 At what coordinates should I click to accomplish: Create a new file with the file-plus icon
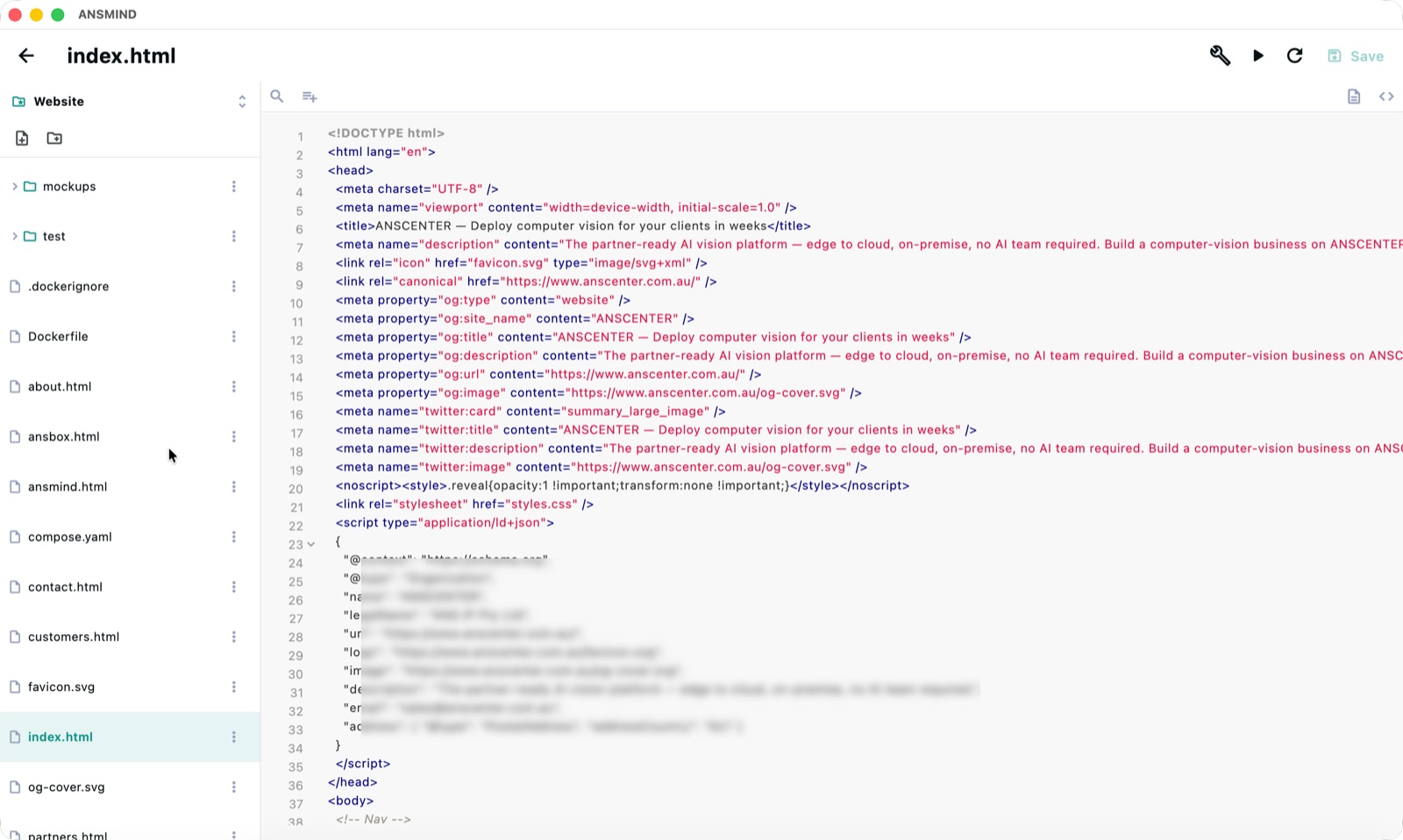coord(22,139)
